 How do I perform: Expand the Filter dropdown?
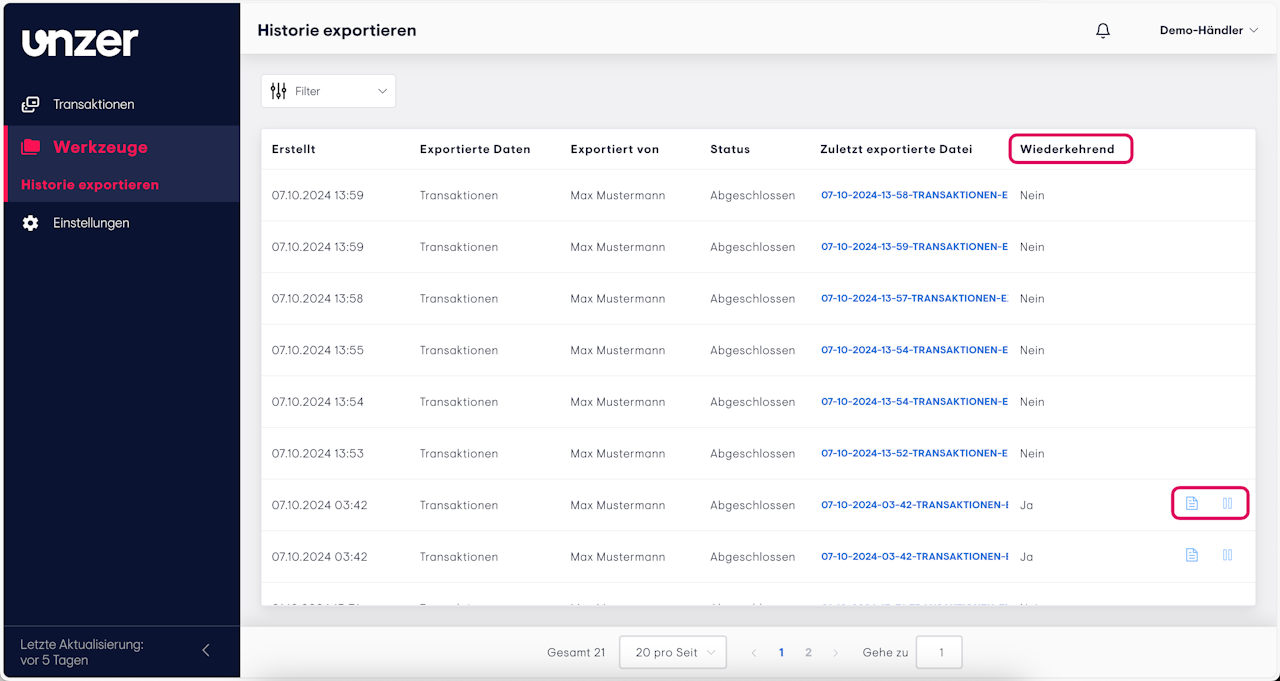coord(381,91)
